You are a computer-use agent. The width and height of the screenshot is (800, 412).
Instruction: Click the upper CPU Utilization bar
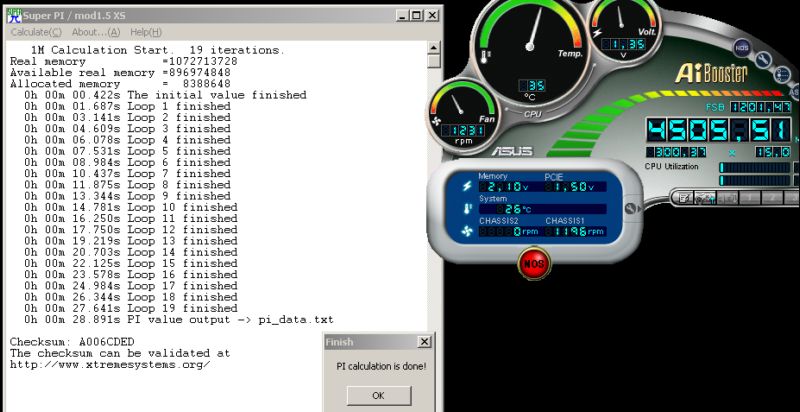pos(756,168)
